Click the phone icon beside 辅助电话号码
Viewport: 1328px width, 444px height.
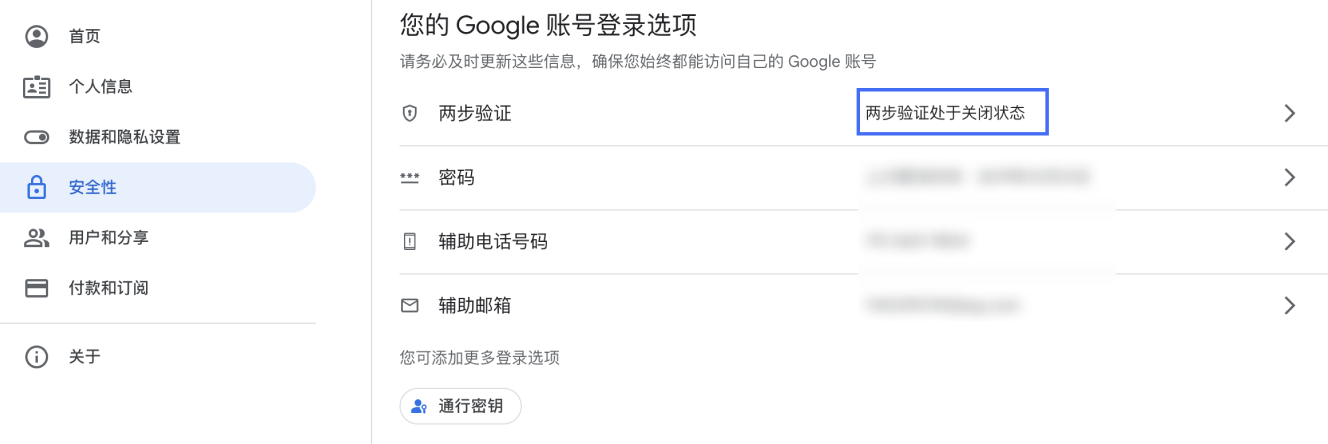point(409,242)
